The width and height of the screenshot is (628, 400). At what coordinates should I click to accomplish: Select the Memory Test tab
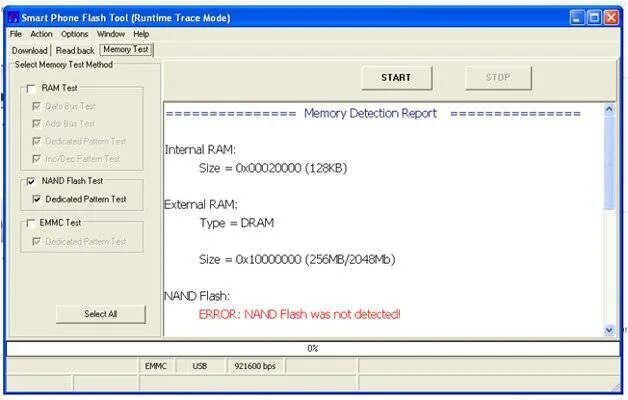pyautogui.click(x=126, y=49)
